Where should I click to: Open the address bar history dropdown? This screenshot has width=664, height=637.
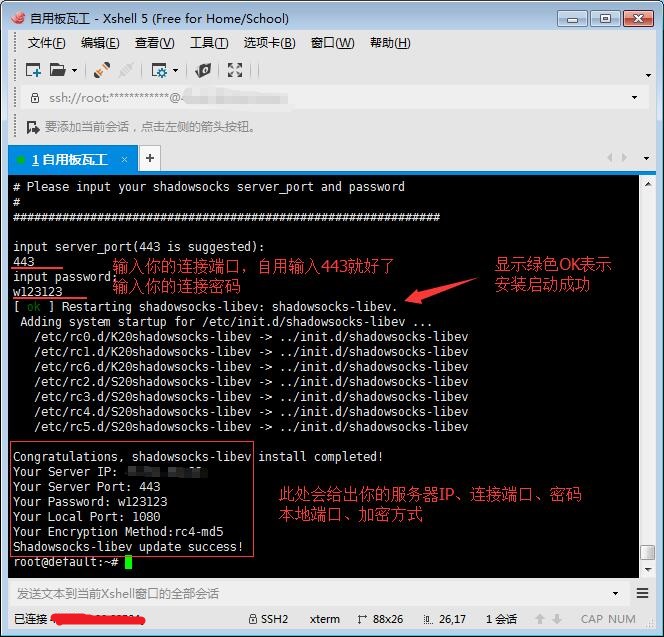634,97
